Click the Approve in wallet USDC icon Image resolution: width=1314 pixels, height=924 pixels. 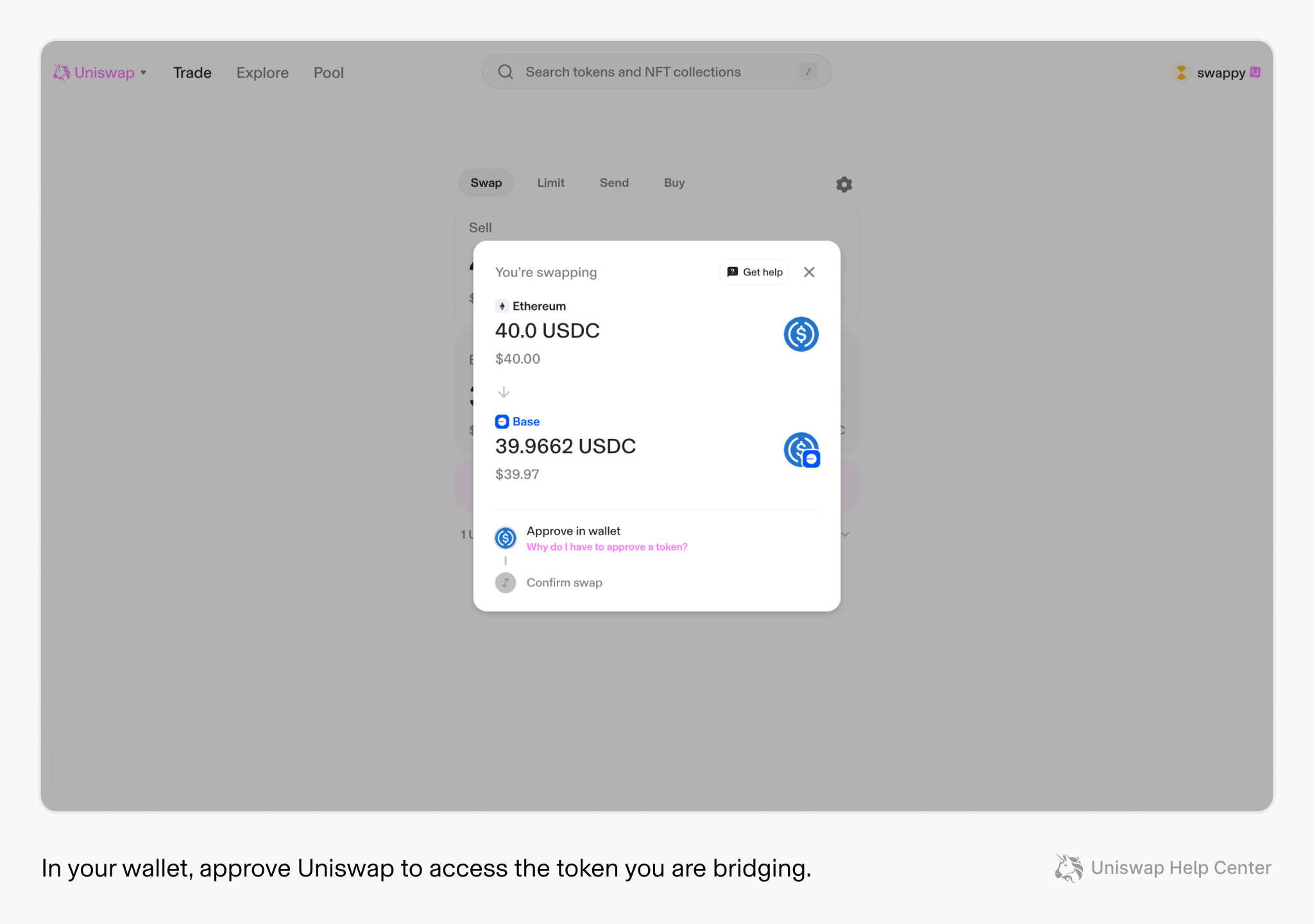(x=506, y=538)
